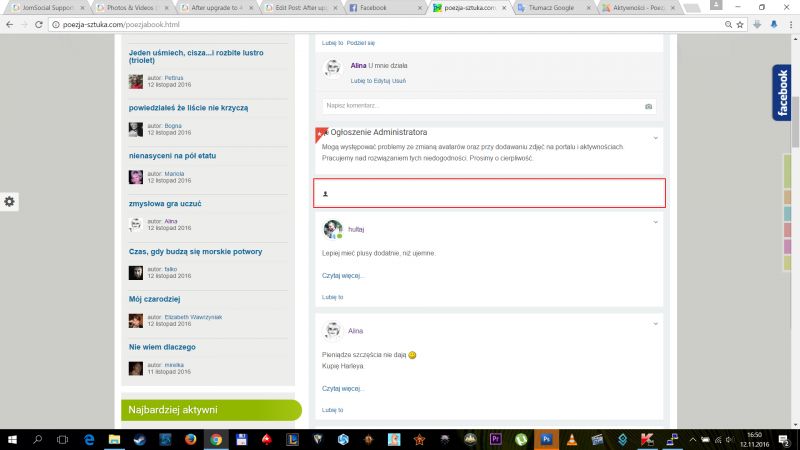The height and width of the screenshot is (450, 800).
Task: Click the 'Napisz komentarz...' input field
Action: pyautogui.click(x=480, y=105)
